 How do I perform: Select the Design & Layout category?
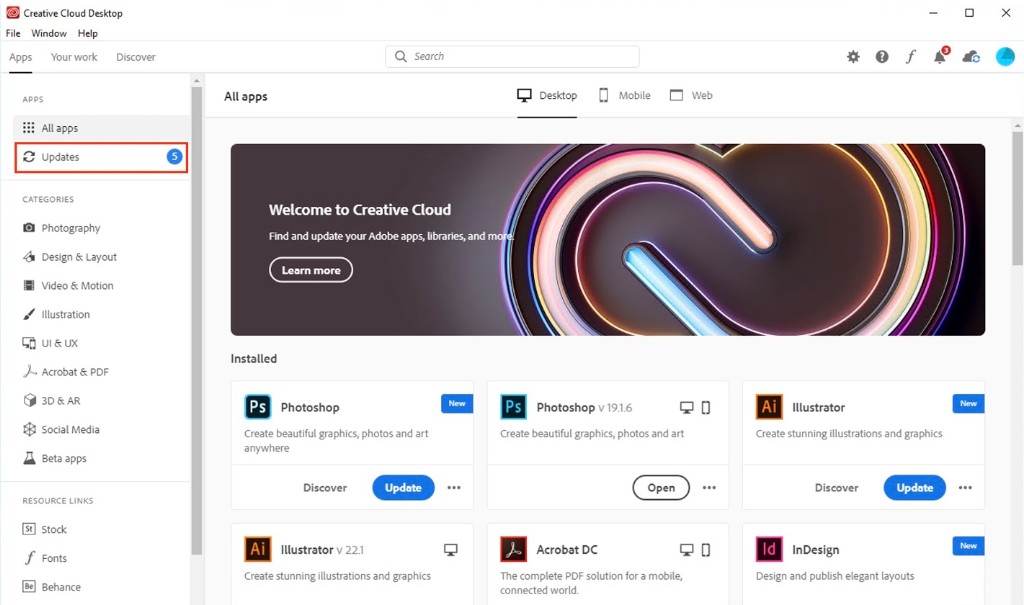click(x=78, y=257)
